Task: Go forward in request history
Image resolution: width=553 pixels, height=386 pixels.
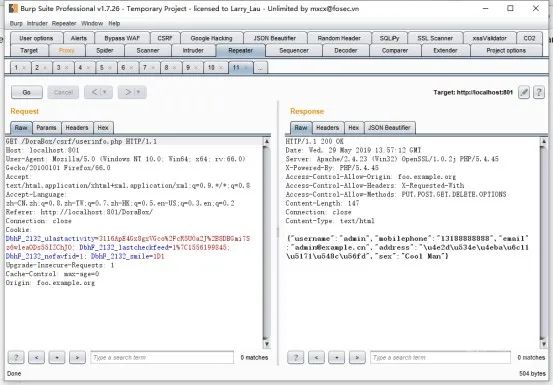Action: point(132,92)
